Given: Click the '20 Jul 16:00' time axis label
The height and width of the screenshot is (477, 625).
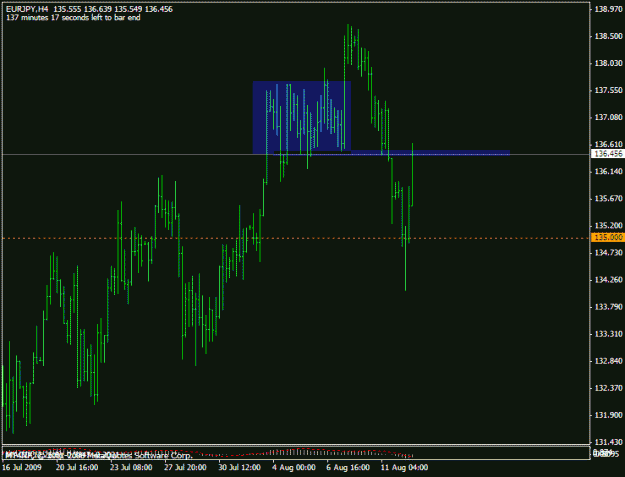Looking at the screenshot, I should (x=77, y=467).
